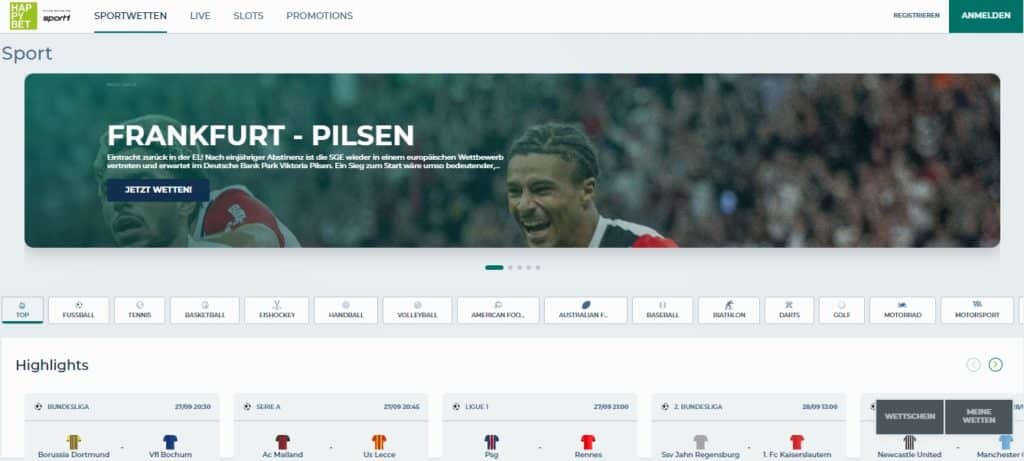Open the Biathlon sport category
Viewport: 1024px width, 461px height.
coord(729,310)
